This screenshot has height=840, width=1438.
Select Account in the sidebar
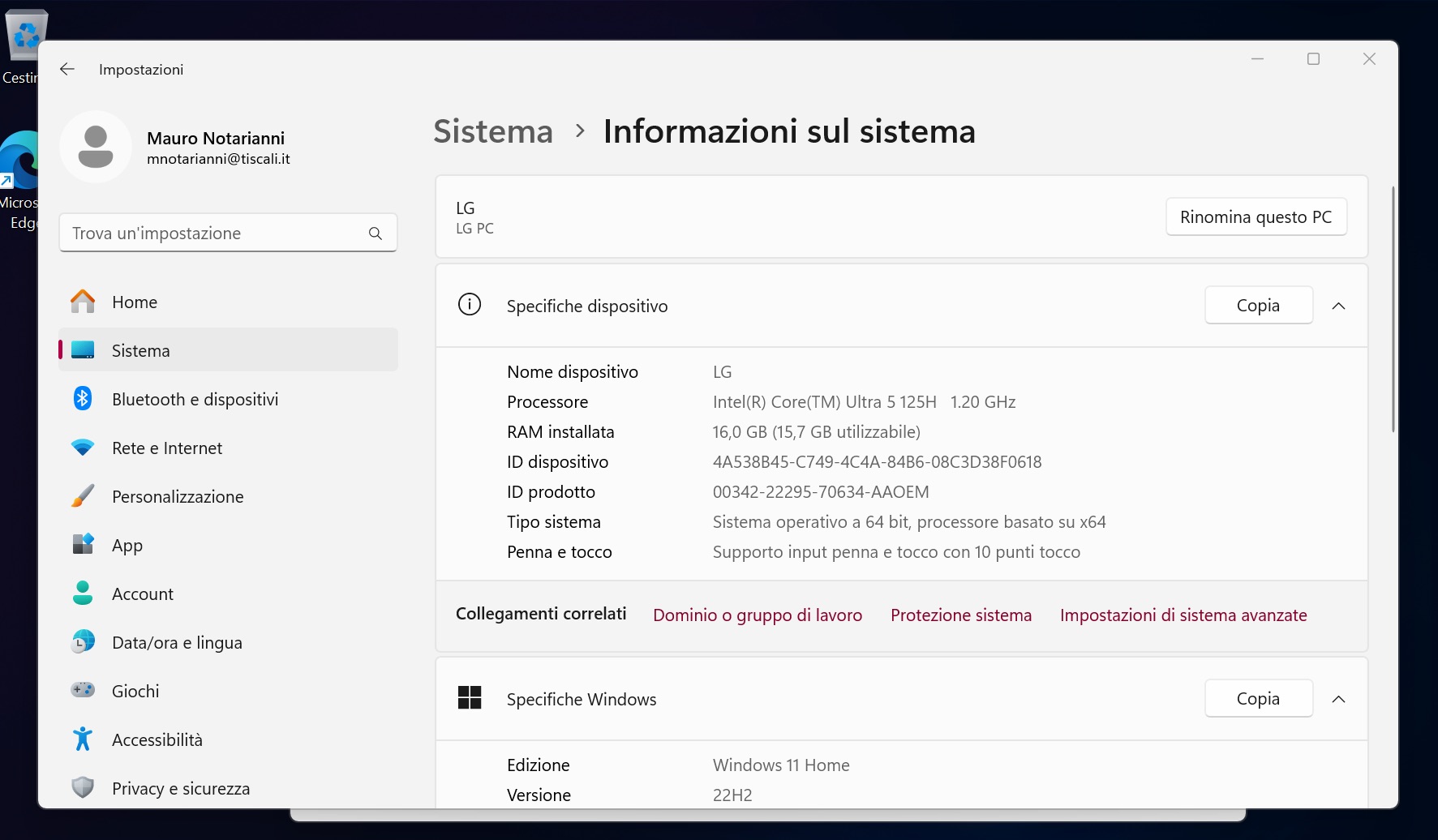[x=143, y=594]
